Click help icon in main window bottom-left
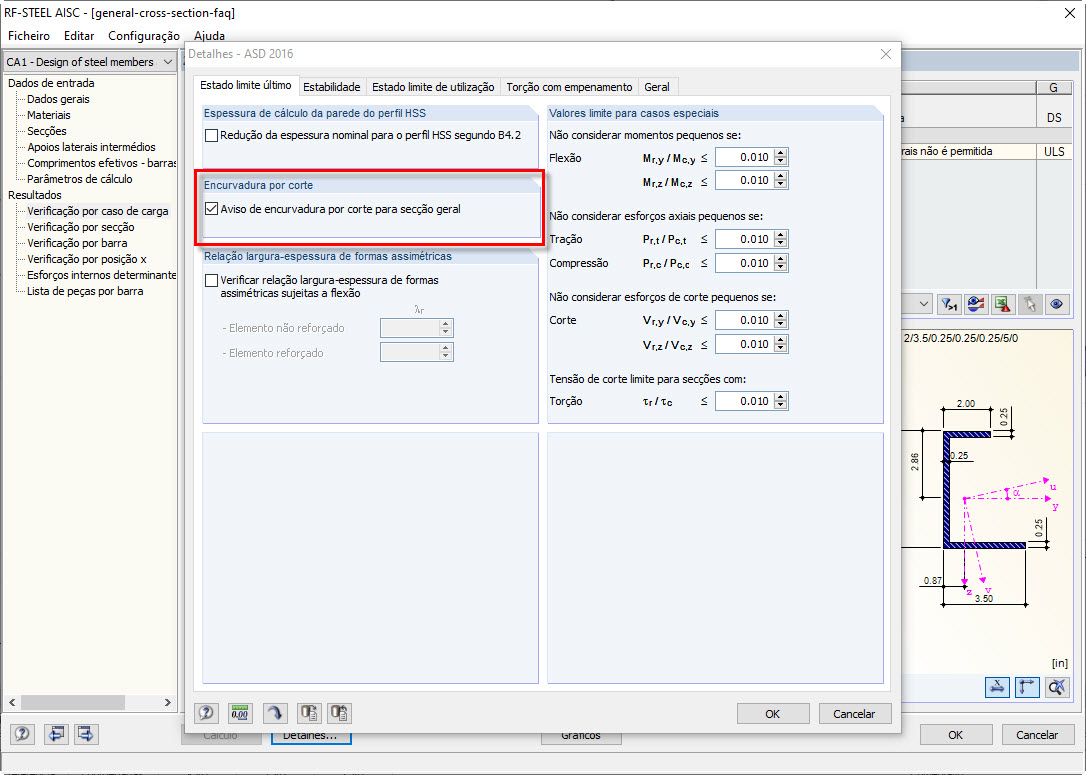 click(x=22, y=733)
